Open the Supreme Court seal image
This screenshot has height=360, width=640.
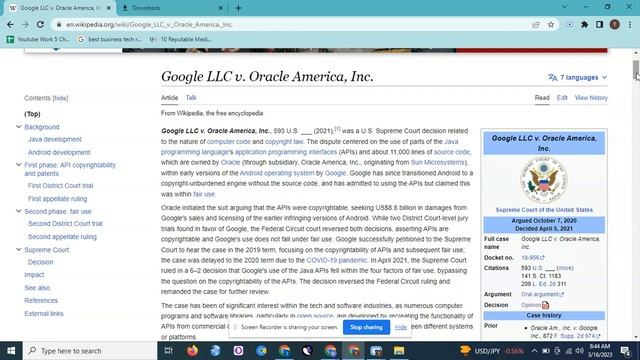544,180
